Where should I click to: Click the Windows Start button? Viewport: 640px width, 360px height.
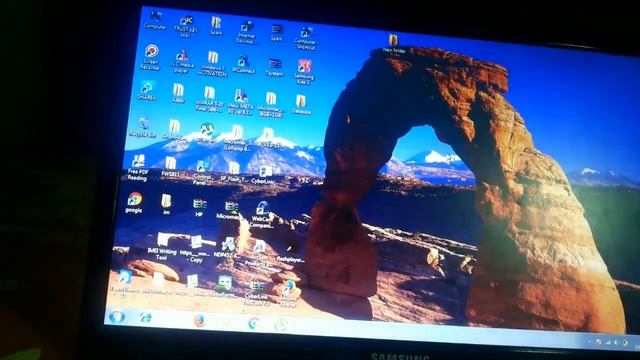[x=117, y=317]
